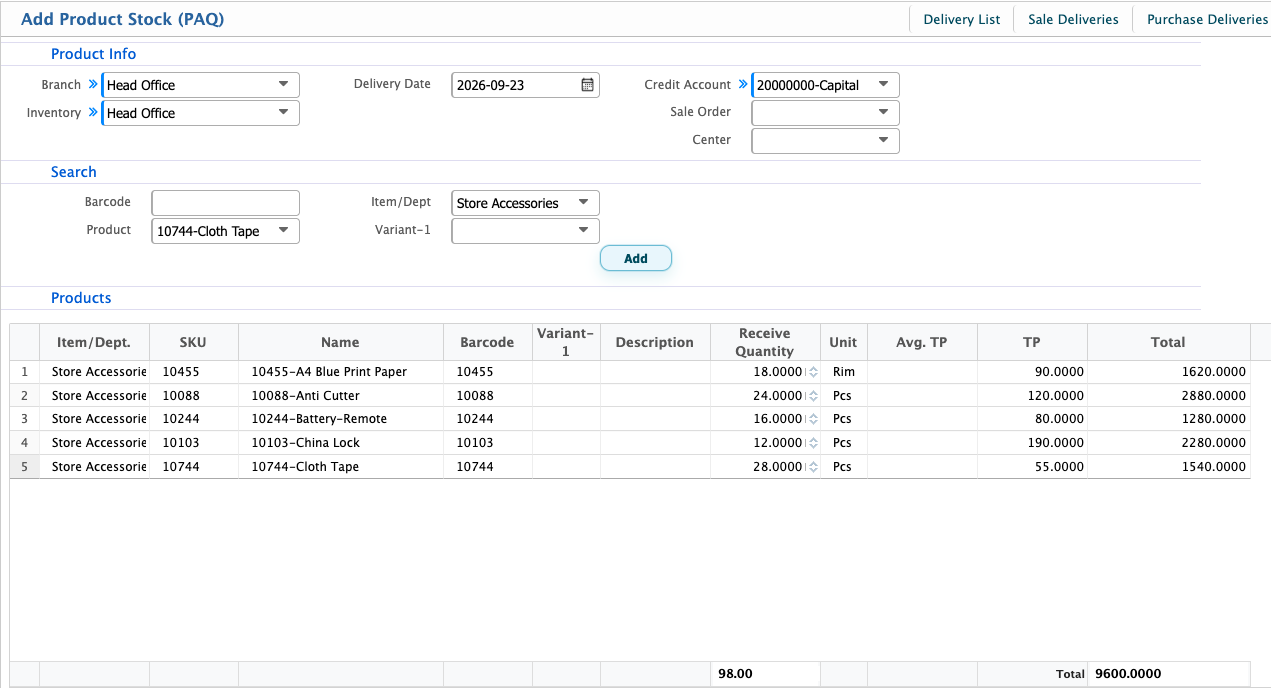Viewport: 1271px width, 688px height.
Task: Click the Barcode column header
Action: [487, 342]
